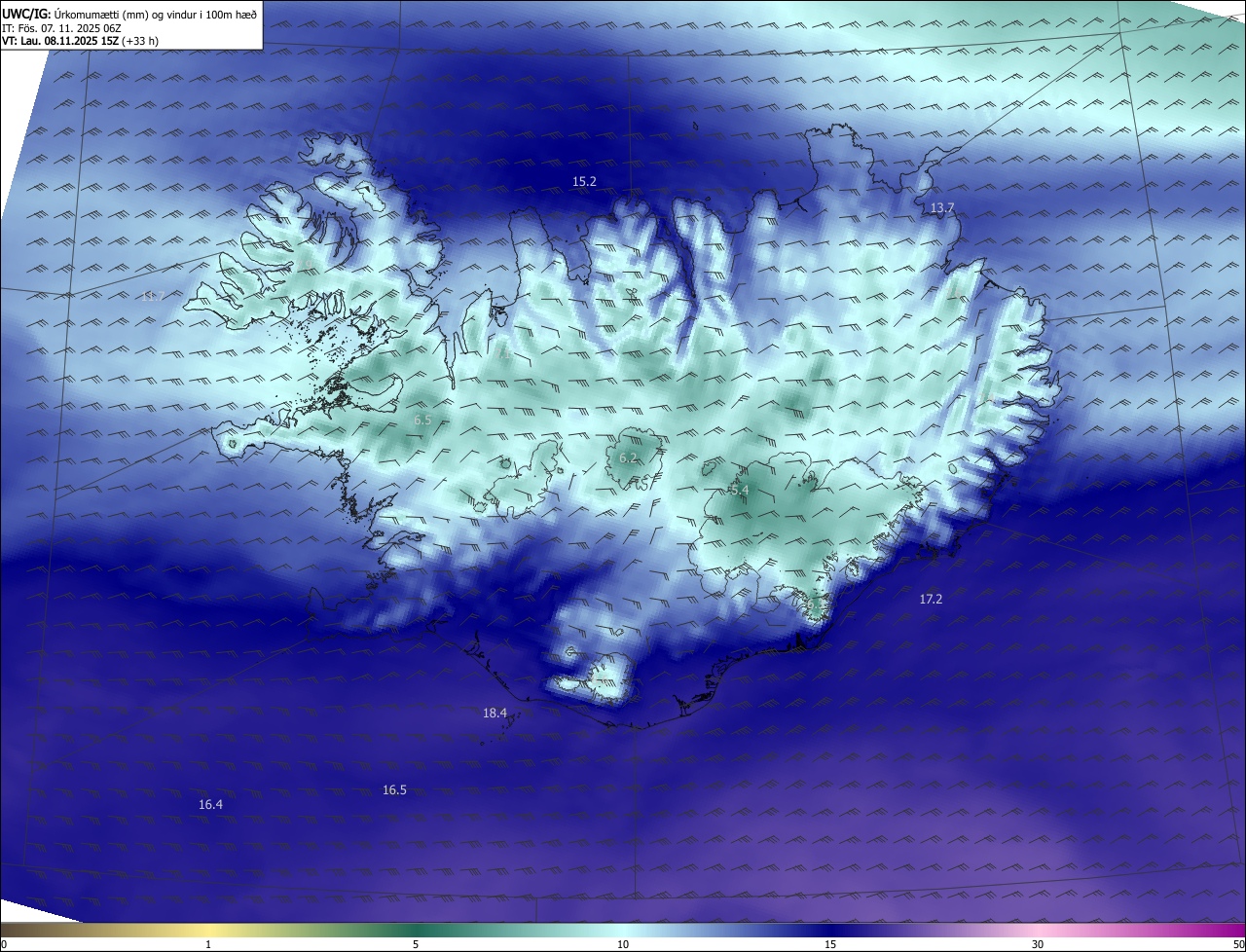This screenshot has height=952, width=1246.
Task: Click the 15 tick label on the colorbar
Action: pos(830,945)
